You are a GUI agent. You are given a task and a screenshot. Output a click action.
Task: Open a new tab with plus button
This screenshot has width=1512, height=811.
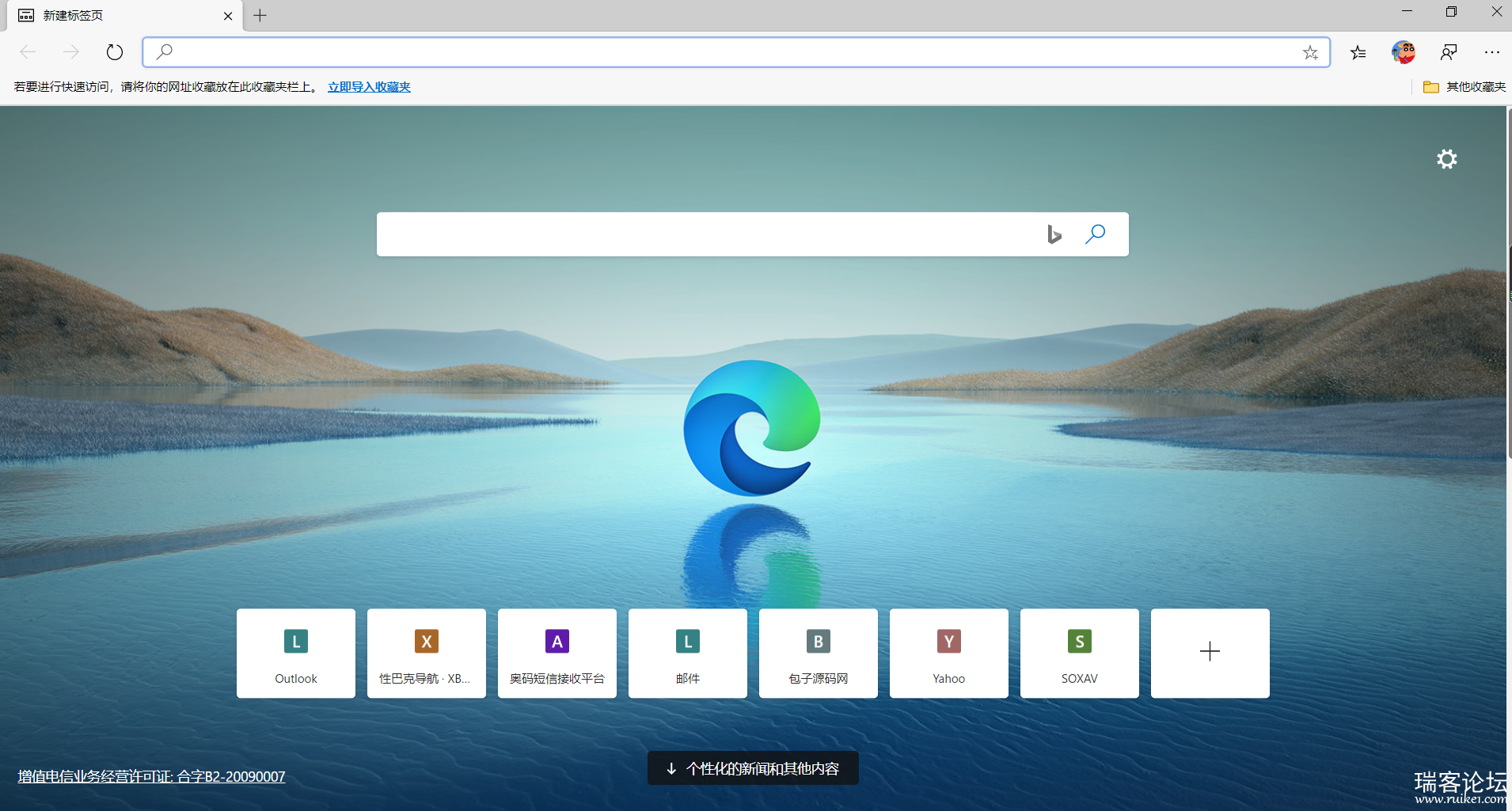coord(260,16)
